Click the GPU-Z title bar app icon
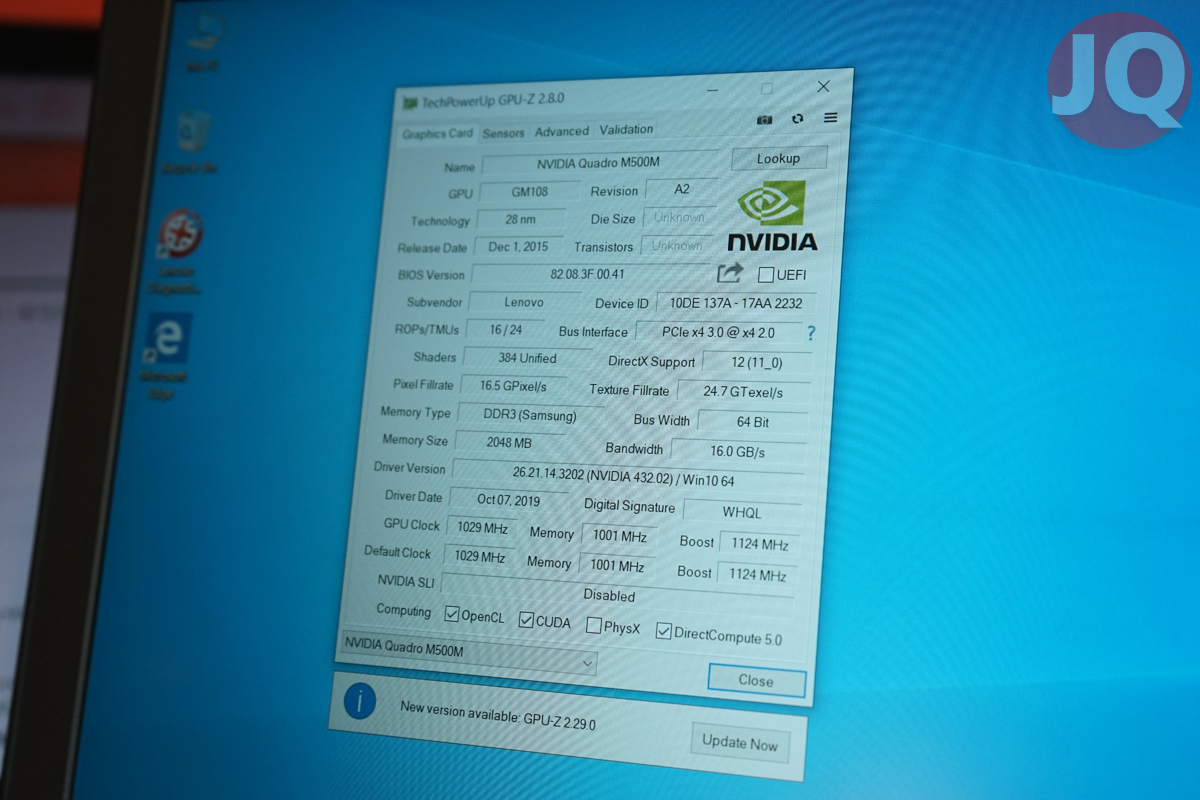Image resolution: width=1200 pixels, height=800 pixels. tap(410, 103)
